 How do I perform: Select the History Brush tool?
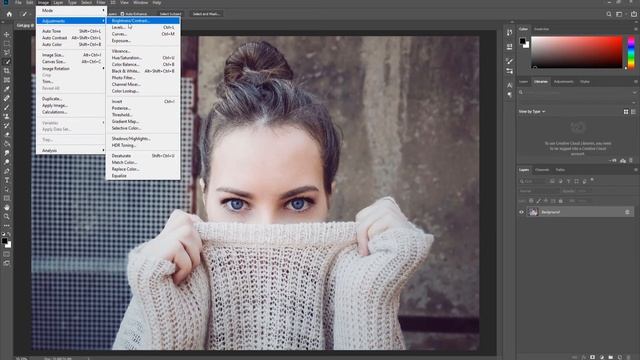tap(7, 125)
